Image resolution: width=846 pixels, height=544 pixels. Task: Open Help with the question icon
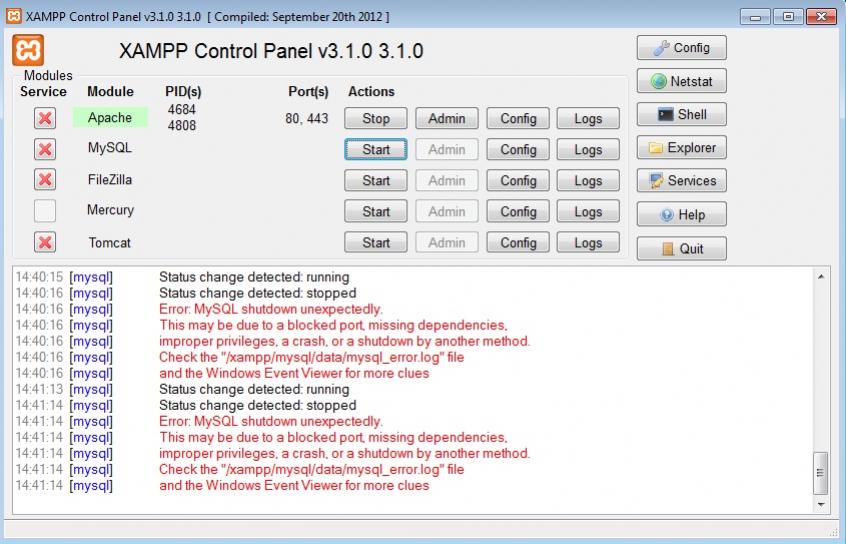tap(681, 215)
